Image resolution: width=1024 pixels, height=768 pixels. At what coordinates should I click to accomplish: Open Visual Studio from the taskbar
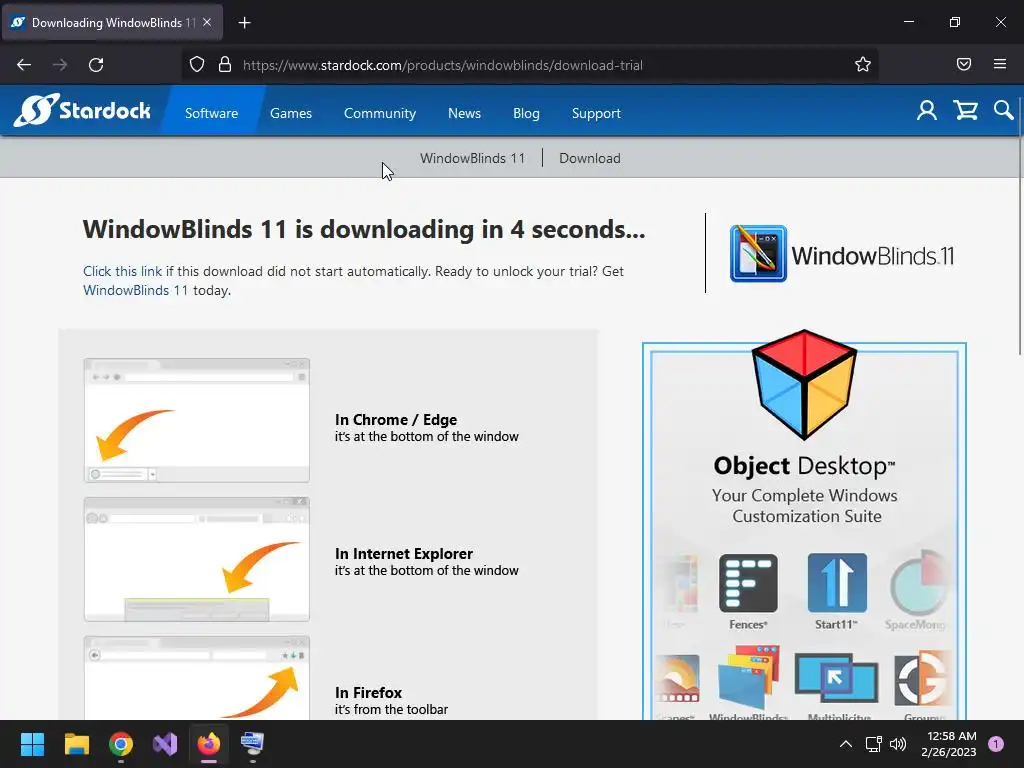pos(165,744)
